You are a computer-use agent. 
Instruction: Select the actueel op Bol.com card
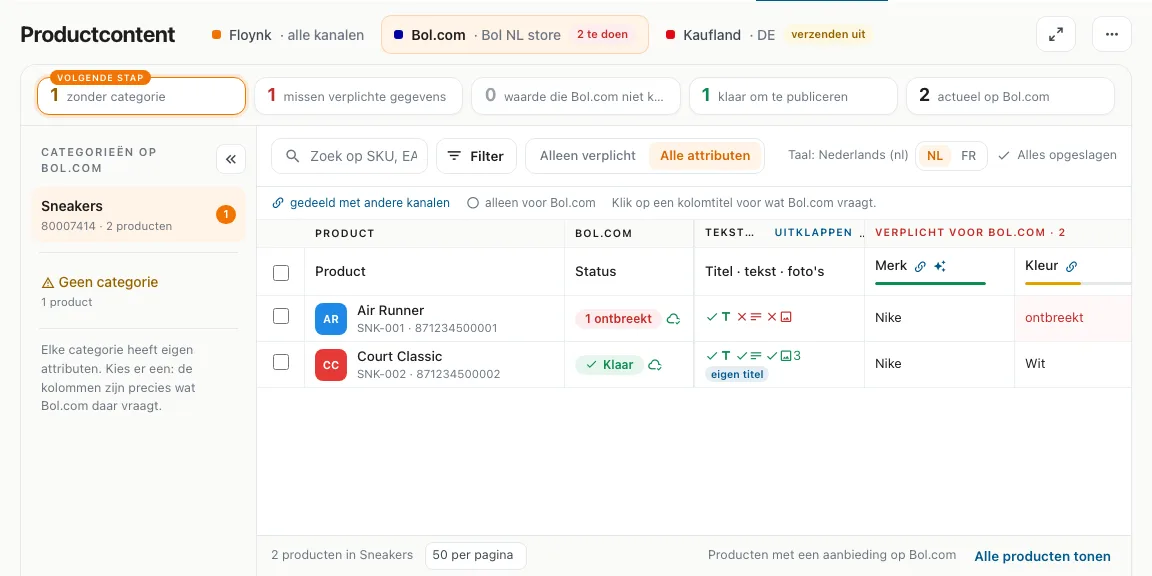click(1011, 96)
